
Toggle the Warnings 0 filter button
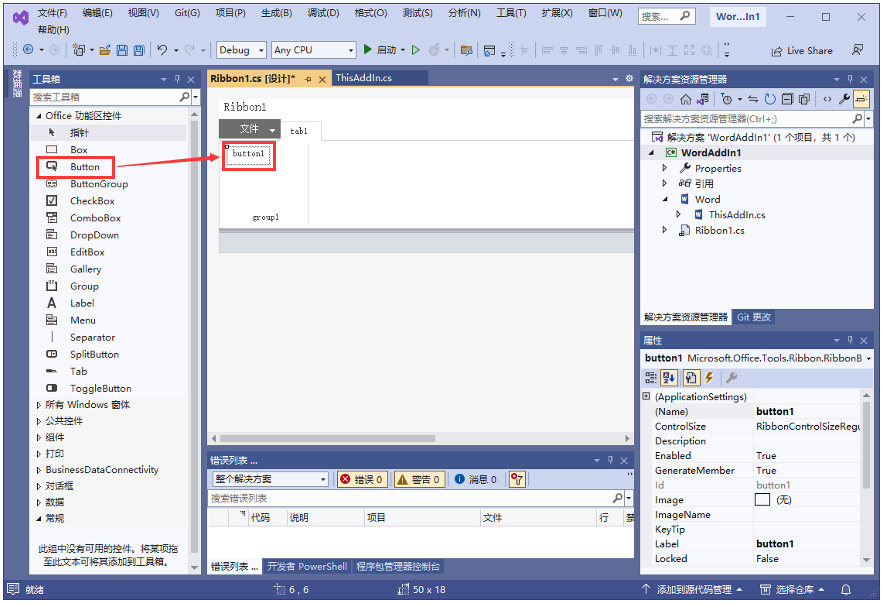[418, 479]
